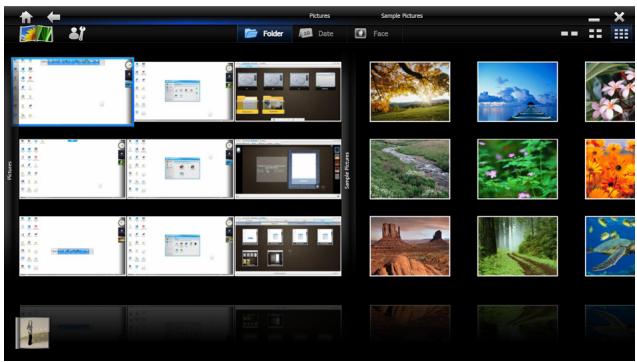This screenshot has width=637, height=362.
Task: Click the Sample Pictures breadcrumb in title bar
Action: (402, 16)
